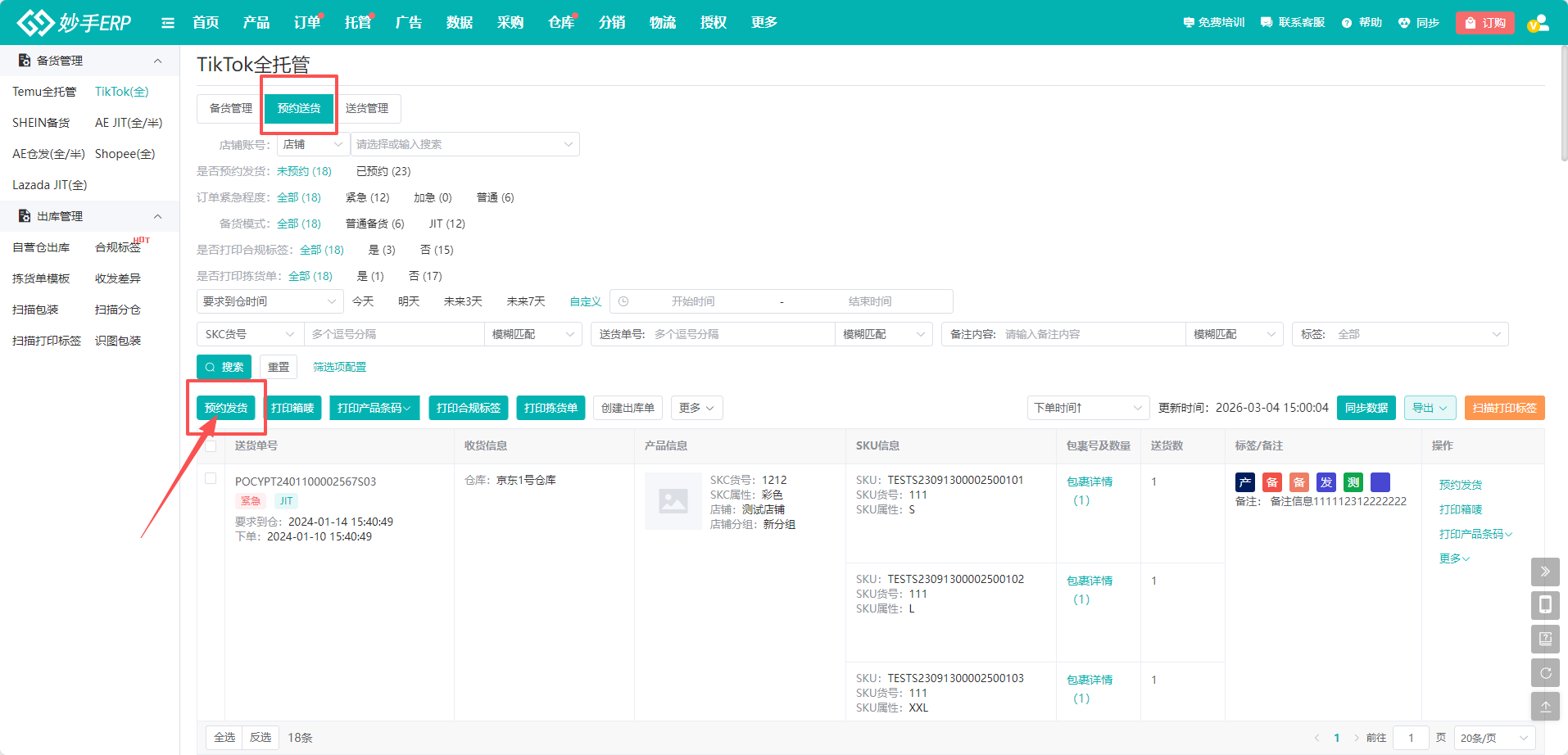Click the floating refresh icon
The image size is (1568, 755).
[x=1545, y=673]
